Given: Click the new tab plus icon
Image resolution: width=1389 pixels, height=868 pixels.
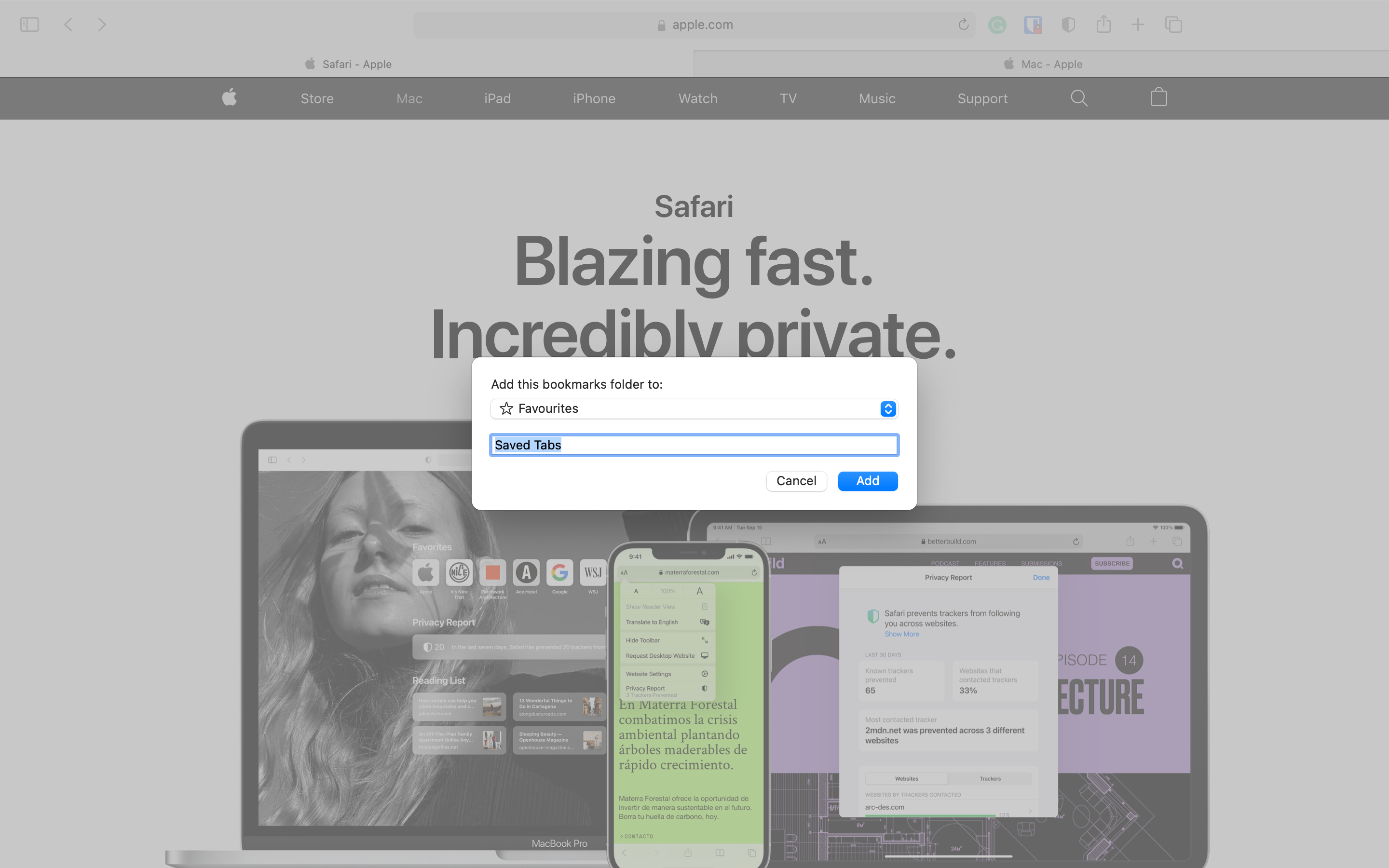Looking at the screenshot, I should pyautogui.click(x=1138, y=24).
